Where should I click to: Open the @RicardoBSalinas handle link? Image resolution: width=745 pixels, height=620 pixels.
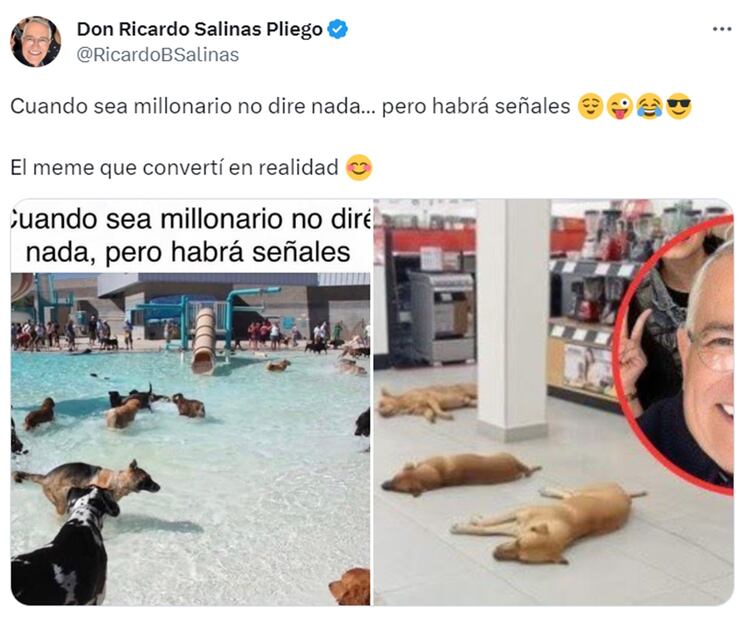[158, 55]
